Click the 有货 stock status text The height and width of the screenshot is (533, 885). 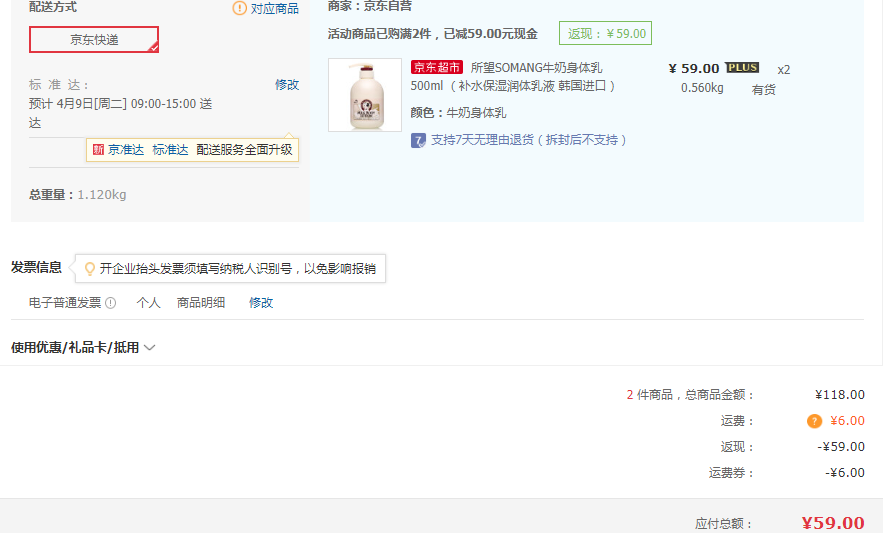[x=764, y=90]
